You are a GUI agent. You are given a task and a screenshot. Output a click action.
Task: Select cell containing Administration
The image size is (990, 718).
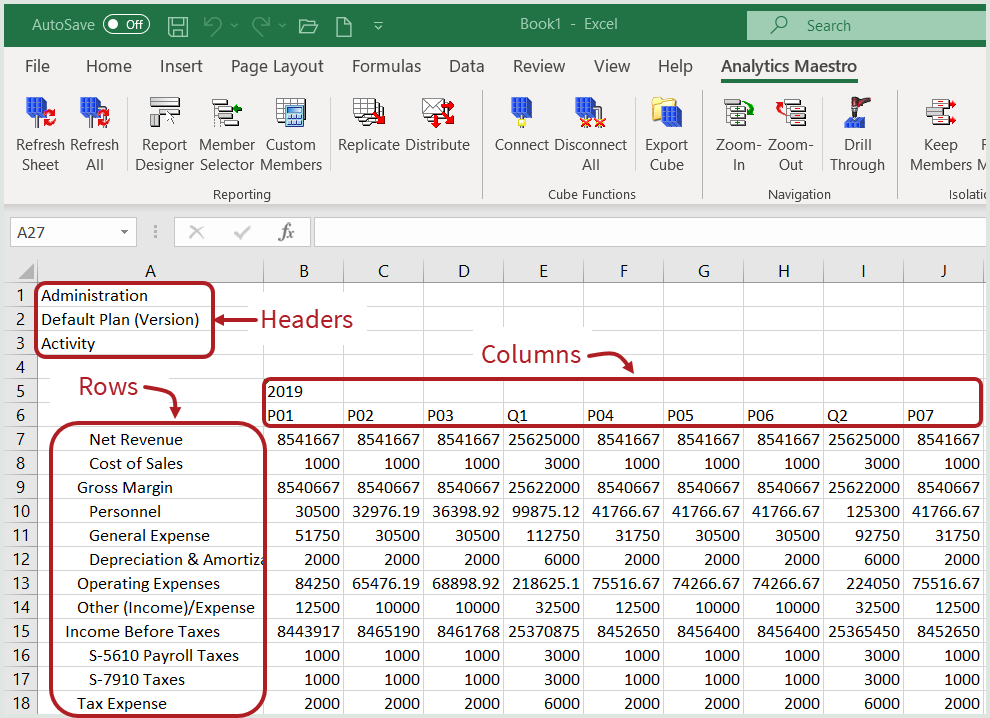click(150, 295)
